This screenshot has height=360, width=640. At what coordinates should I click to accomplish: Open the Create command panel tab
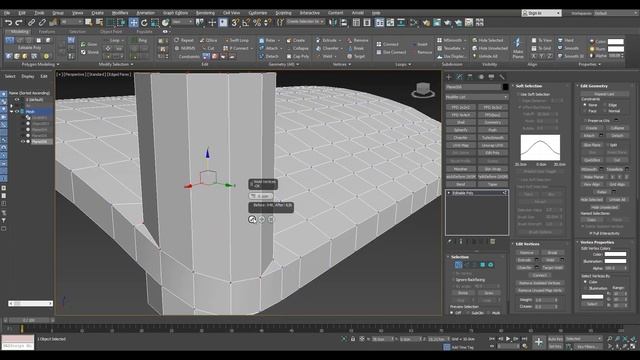pos(449,77)
